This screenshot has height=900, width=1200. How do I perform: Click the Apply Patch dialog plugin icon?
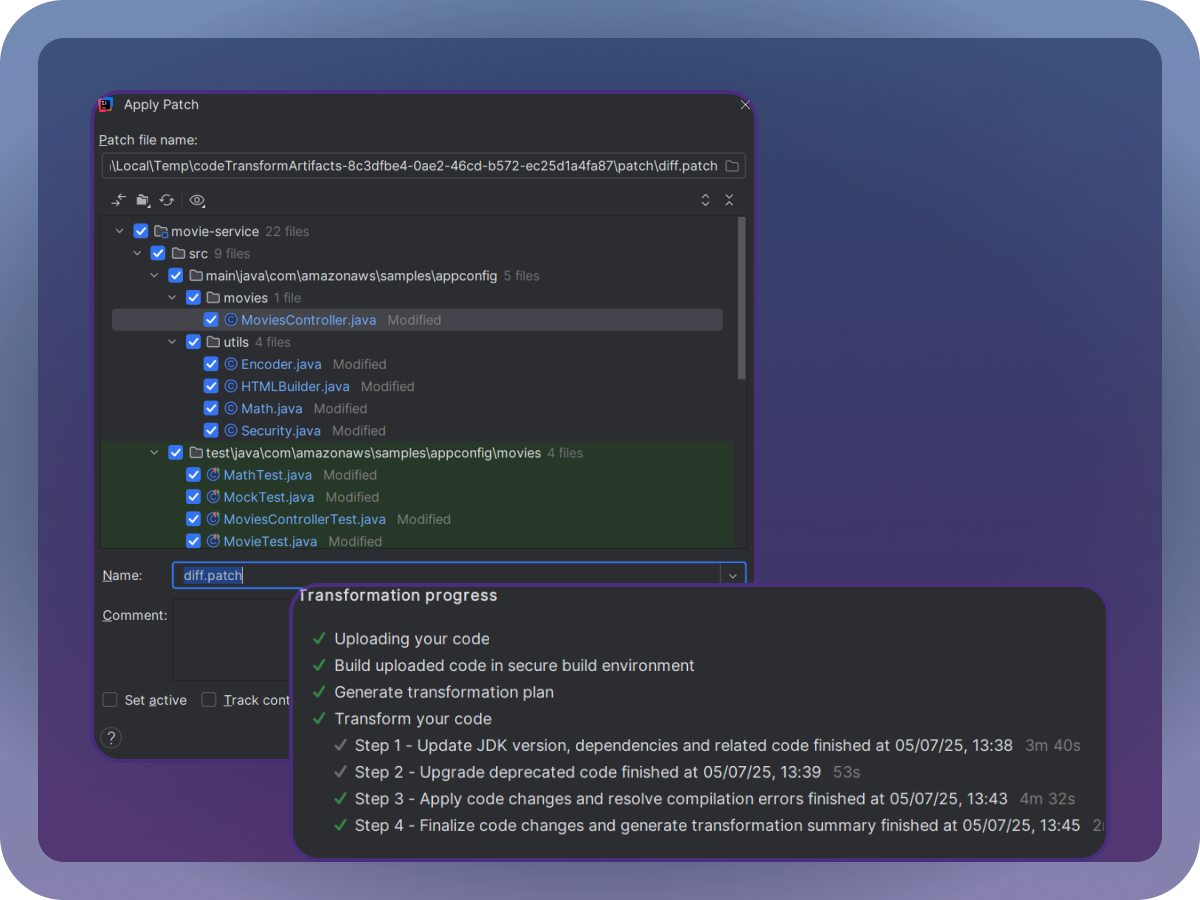pyautogui.click(x=105, y=104)
